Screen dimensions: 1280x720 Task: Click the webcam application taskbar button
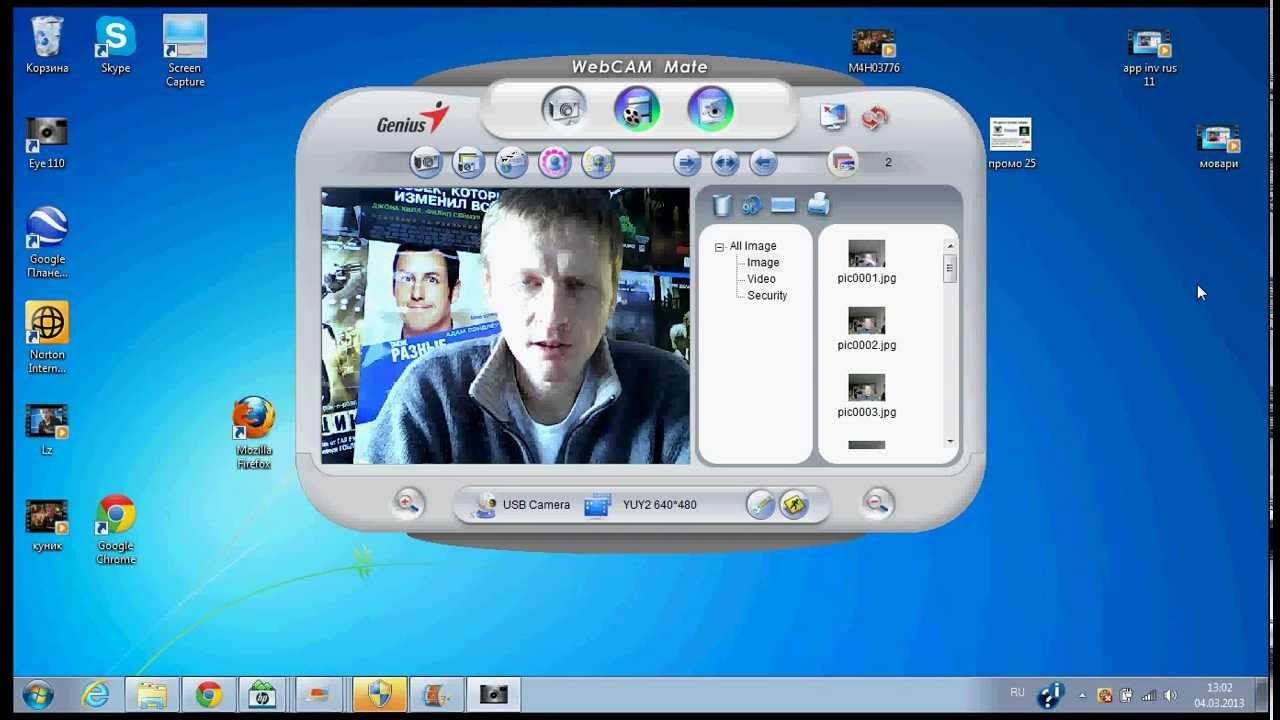pyautogui.click(x=494, y=695)
